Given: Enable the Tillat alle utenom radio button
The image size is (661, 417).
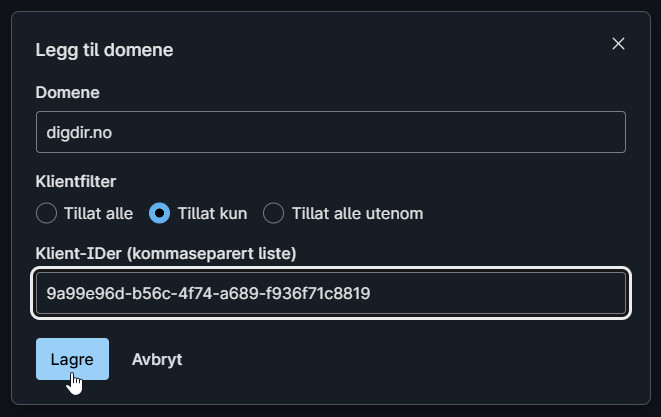Looking at the screenshot, I should pyautogui.click(x=274, y=213).
